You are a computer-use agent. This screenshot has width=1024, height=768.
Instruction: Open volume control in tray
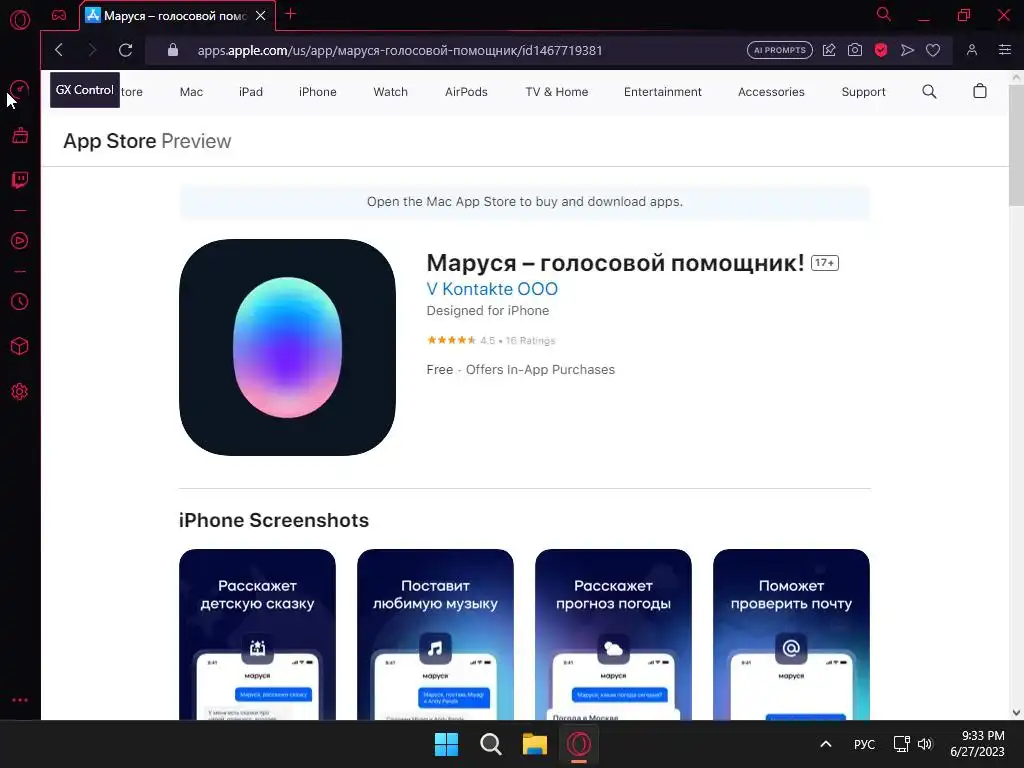click(925, 744)
